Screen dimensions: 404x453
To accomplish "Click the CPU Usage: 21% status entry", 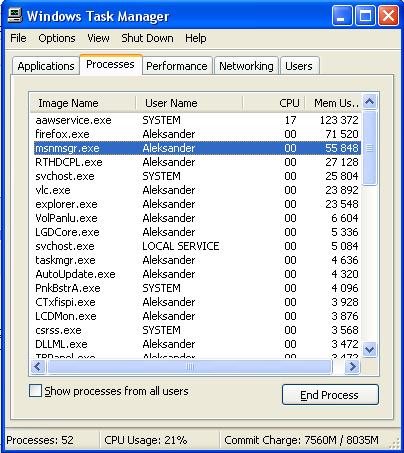I will [x=146, y=440].
